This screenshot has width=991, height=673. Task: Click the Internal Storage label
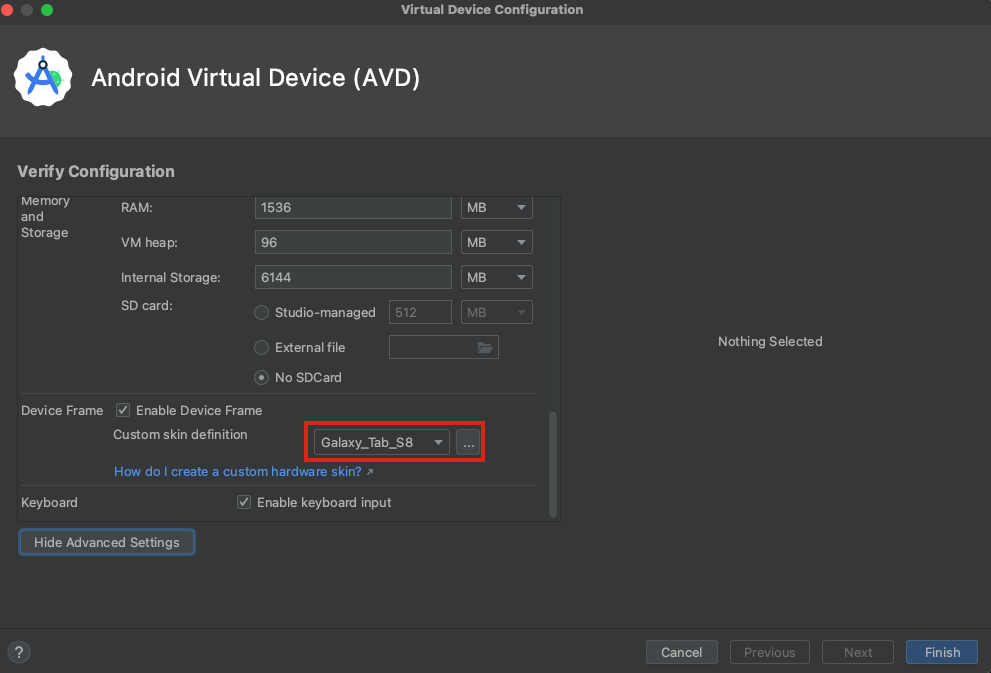[x=171, y=277]
